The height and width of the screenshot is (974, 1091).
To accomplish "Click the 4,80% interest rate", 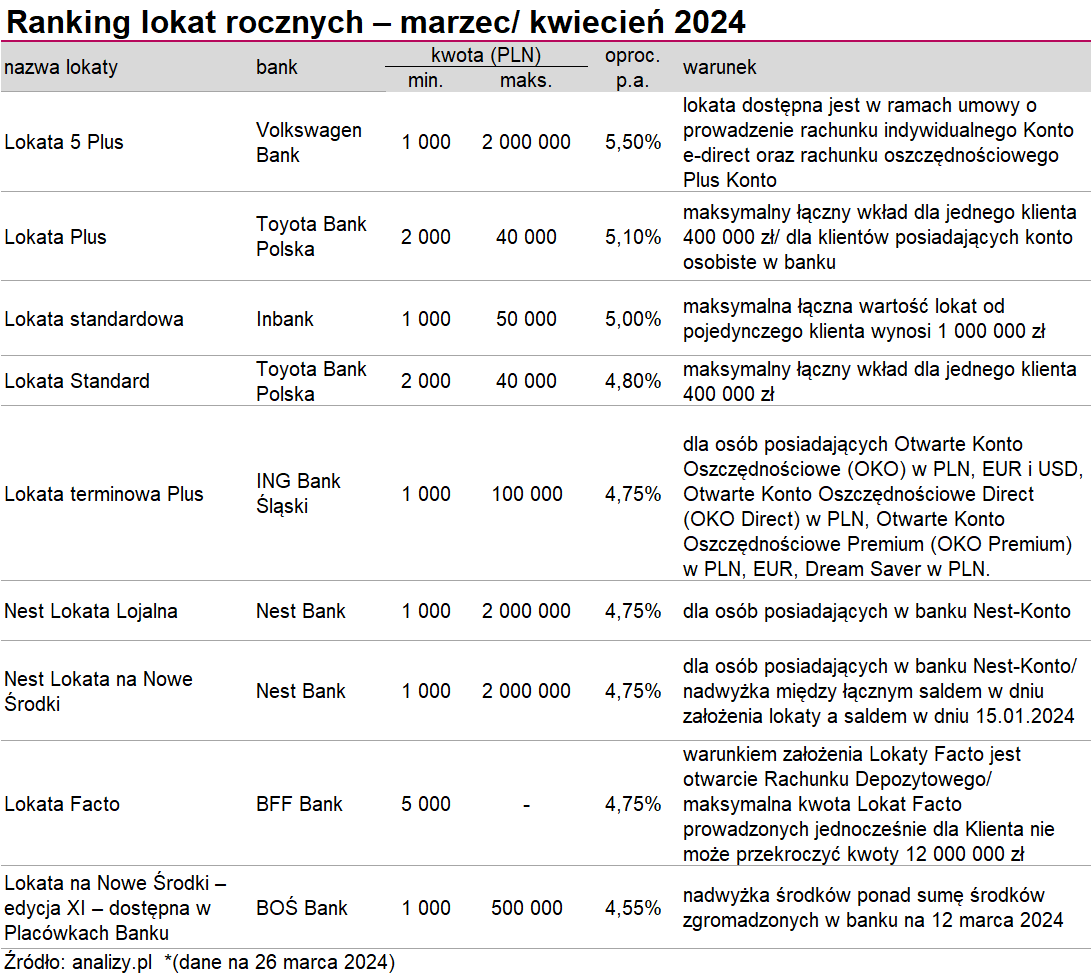I will [x=632, y=381].
